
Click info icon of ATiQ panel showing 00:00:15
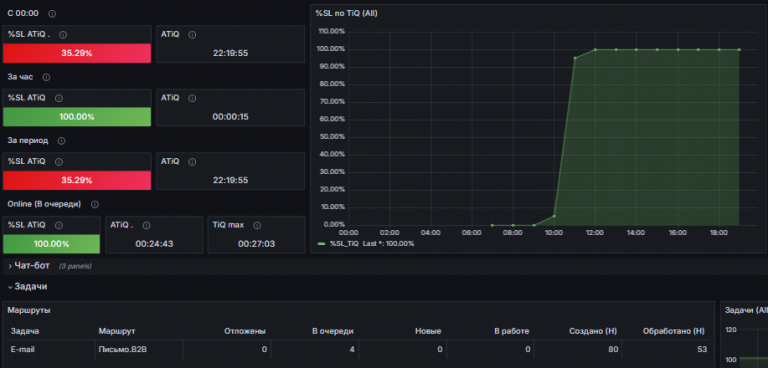[192, 98]
